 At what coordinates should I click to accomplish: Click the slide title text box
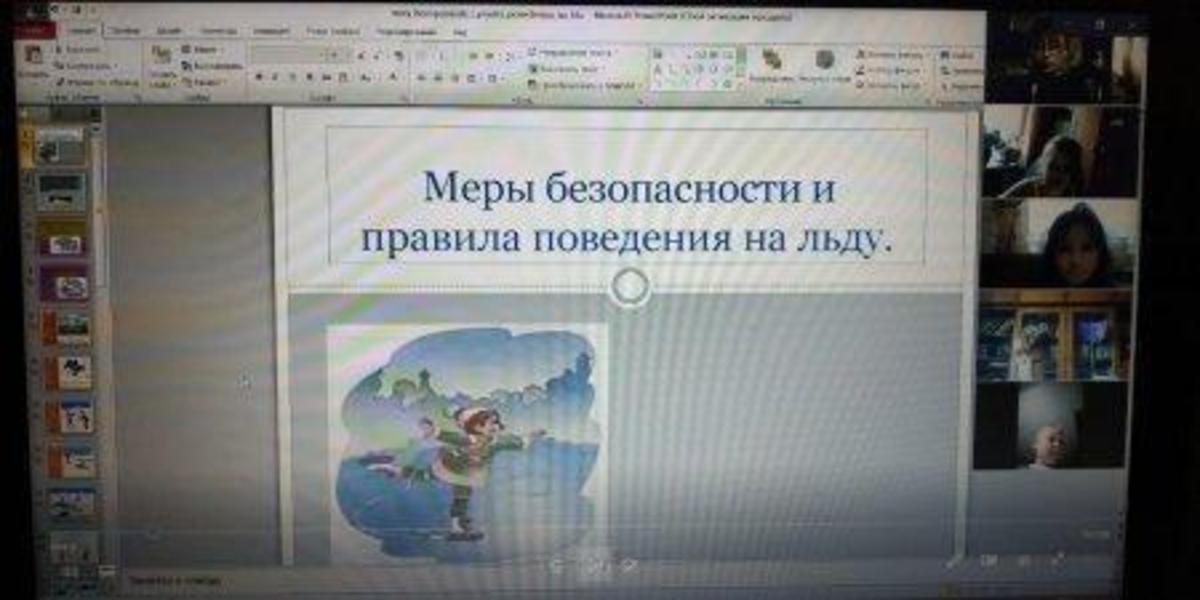click(x=626, y=211)
